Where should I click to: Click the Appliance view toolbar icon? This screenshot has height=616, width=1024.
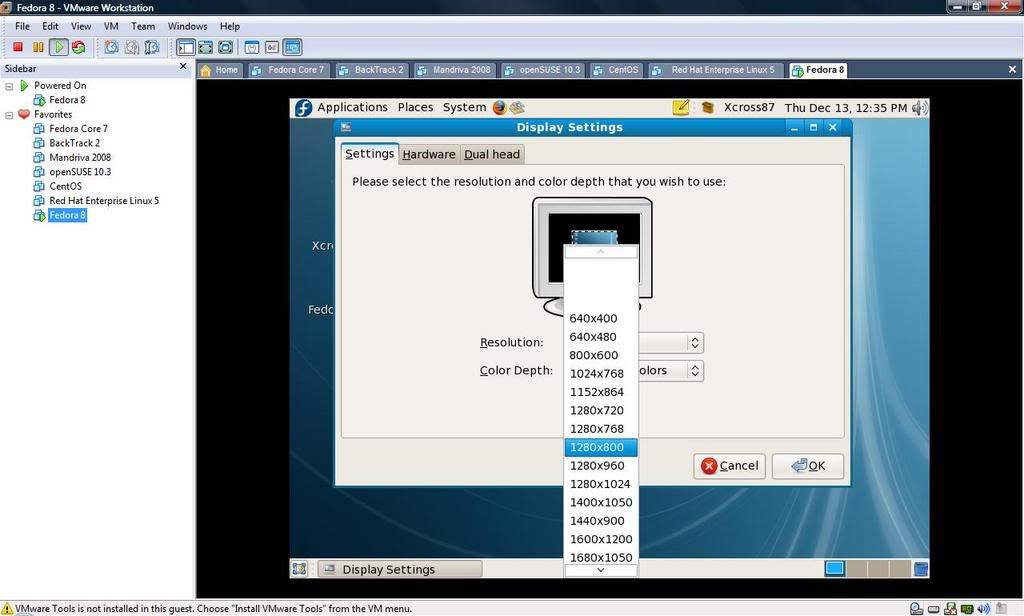272,47
